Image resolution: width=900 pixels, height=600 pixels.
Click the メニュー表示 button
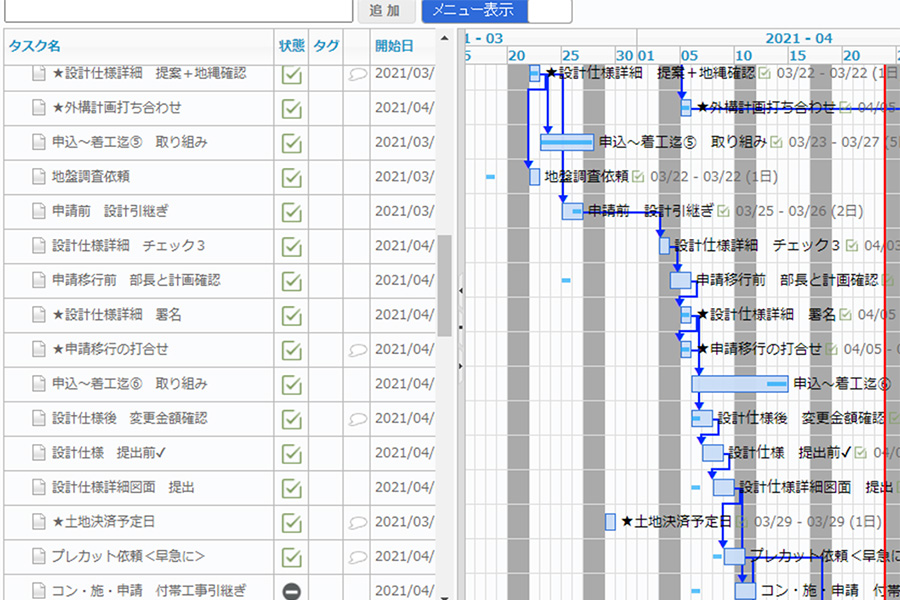[474, 10]
